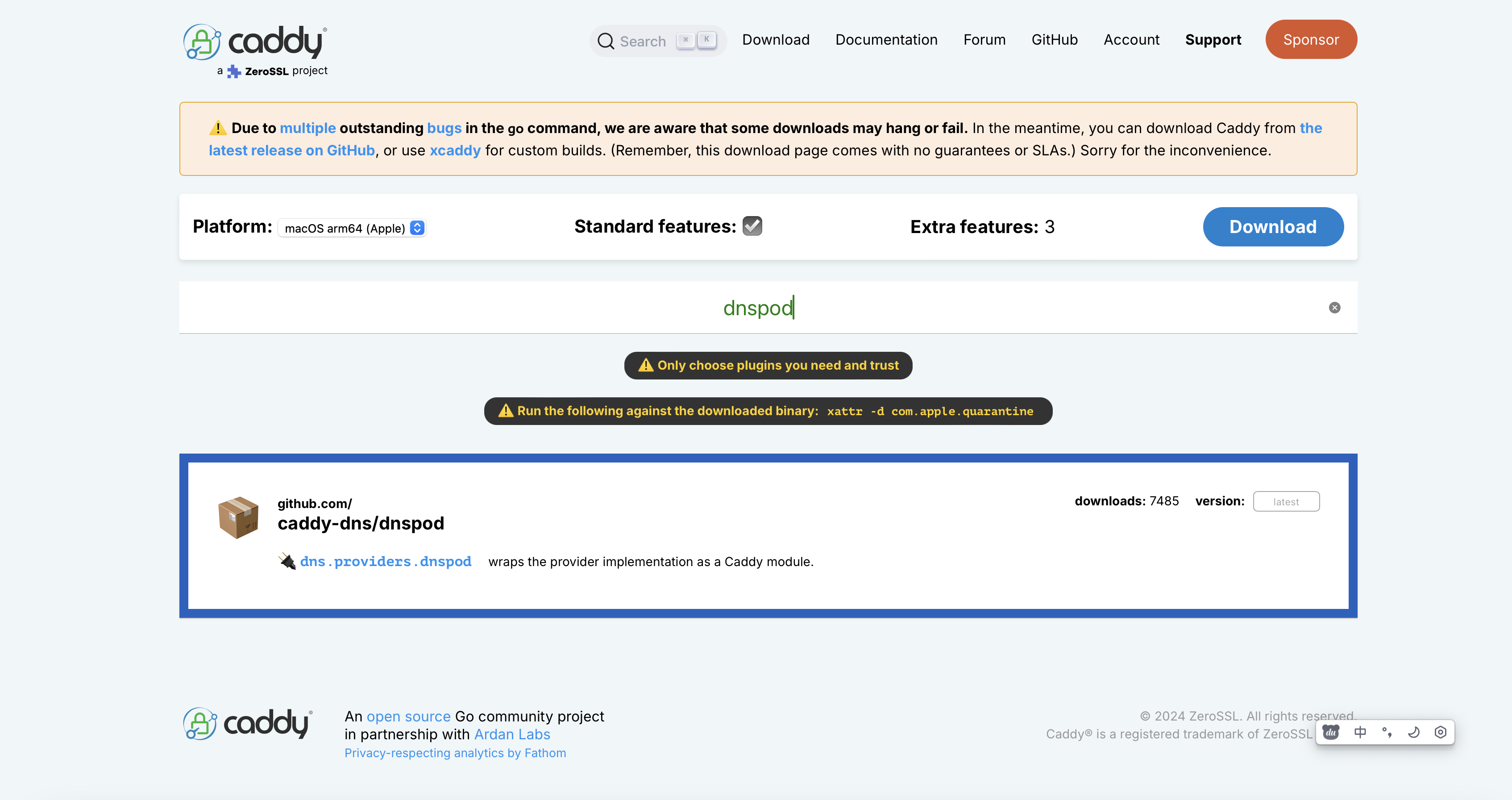The width and height of the screenshot is (1512, 800).
Task: Select the caddy-dns/dnspod plugin title
Action: (x=361, y=523)
